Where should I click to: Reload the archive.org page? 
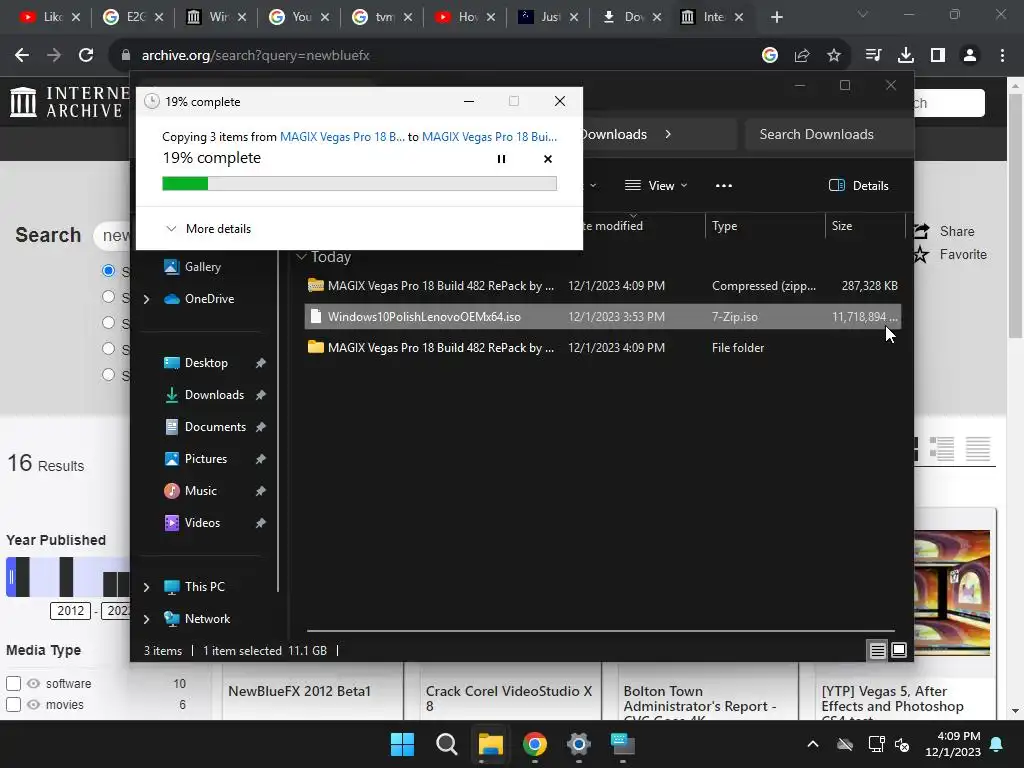pos(86,56)
